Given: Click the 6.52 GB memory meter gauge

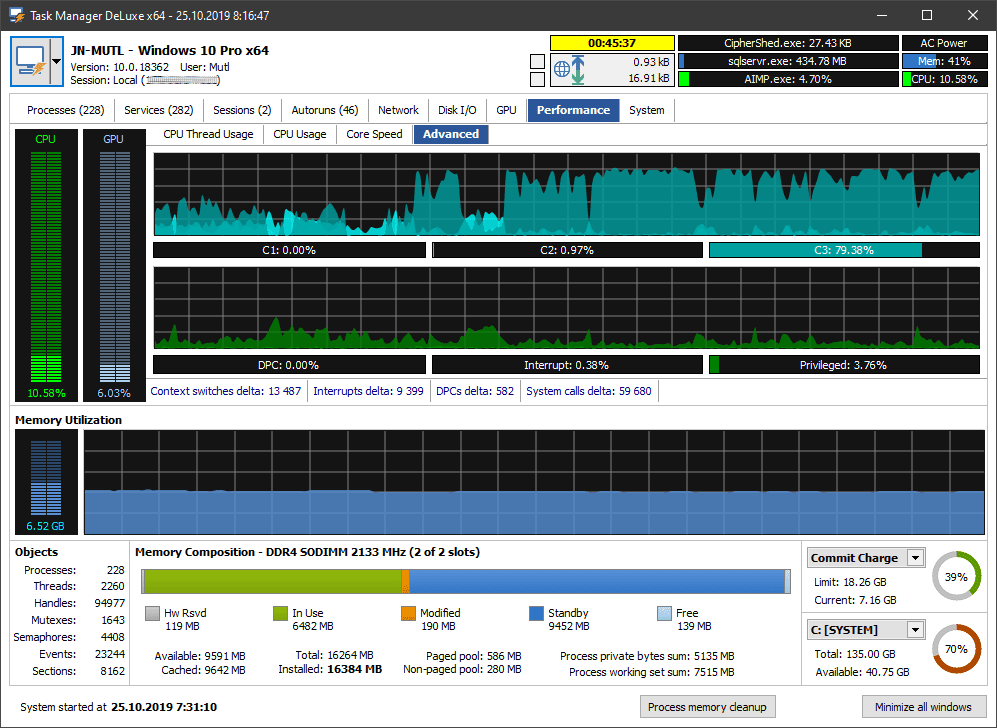Looking at the screenshot, I should (x=45, y=480).
